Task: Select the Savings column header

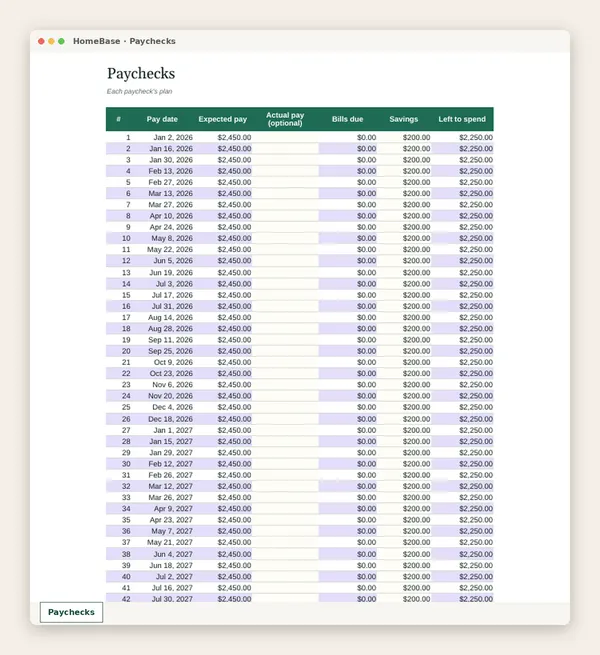Action: [404, 119]
